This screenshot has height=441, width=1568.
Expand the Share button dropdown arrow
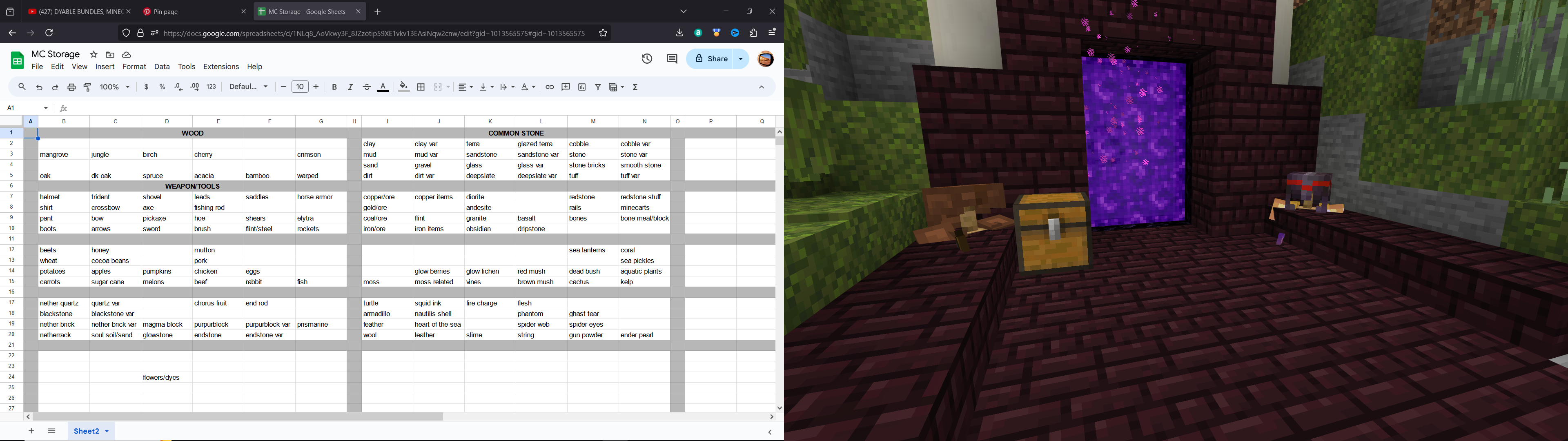[742, 60]
